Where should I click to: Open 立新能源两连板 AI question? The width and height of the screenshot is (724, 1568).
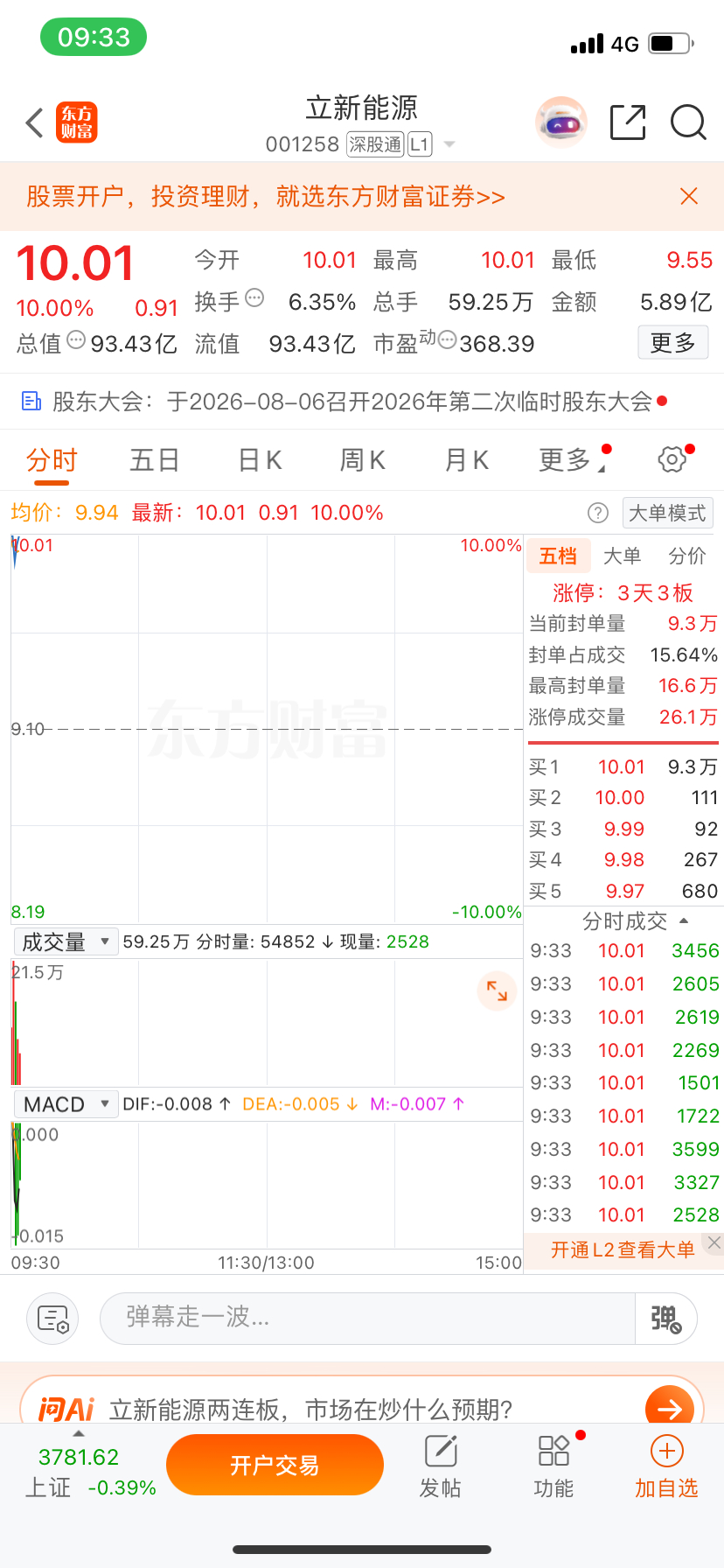pos(310,1410)
